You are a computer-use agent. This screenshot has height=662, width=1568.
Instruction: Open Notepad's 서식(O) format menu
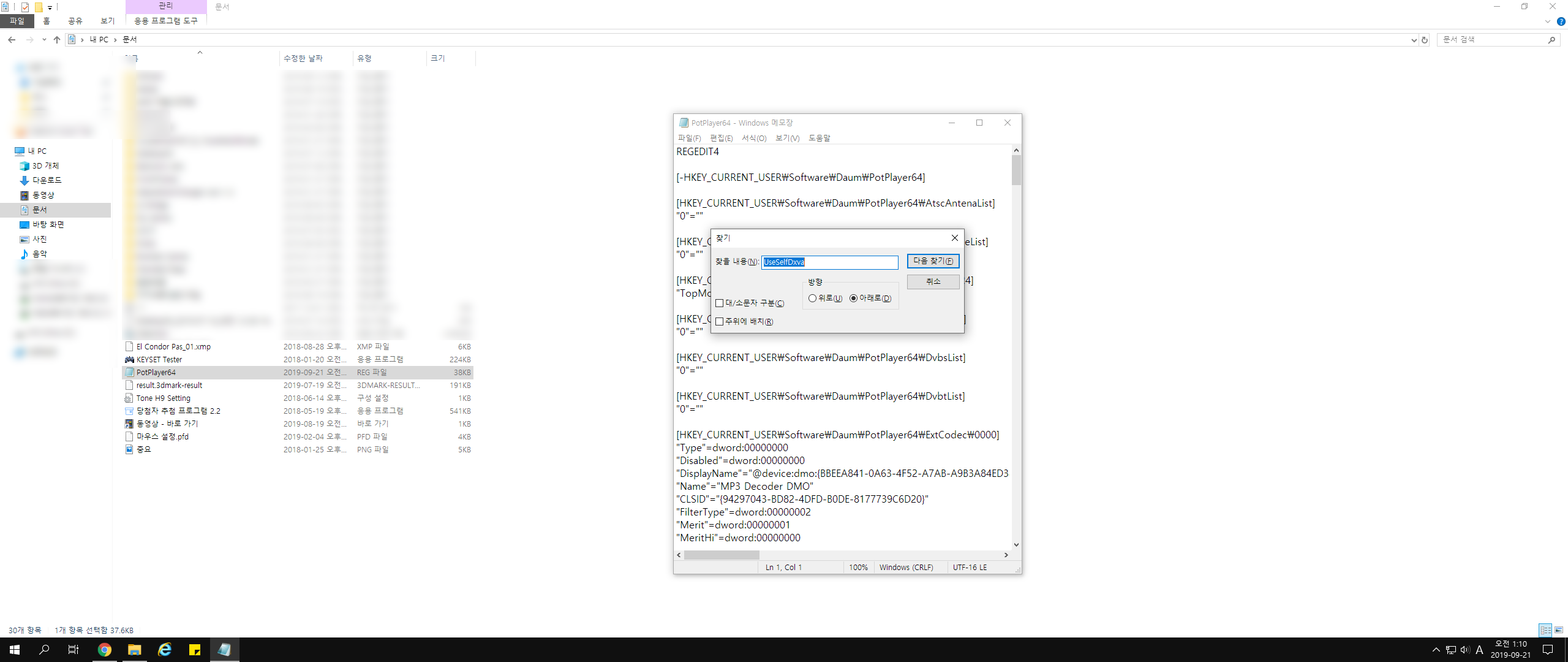coord(754,139)
